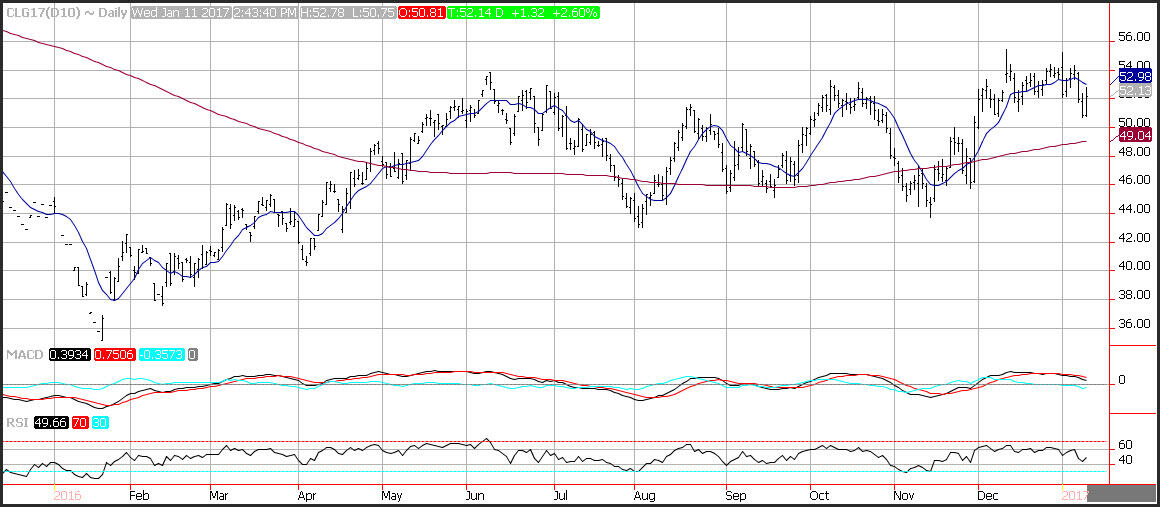Click the gray 52.13 last price tag
This screenshot has width=1160, height=507.
(1135, 92)
